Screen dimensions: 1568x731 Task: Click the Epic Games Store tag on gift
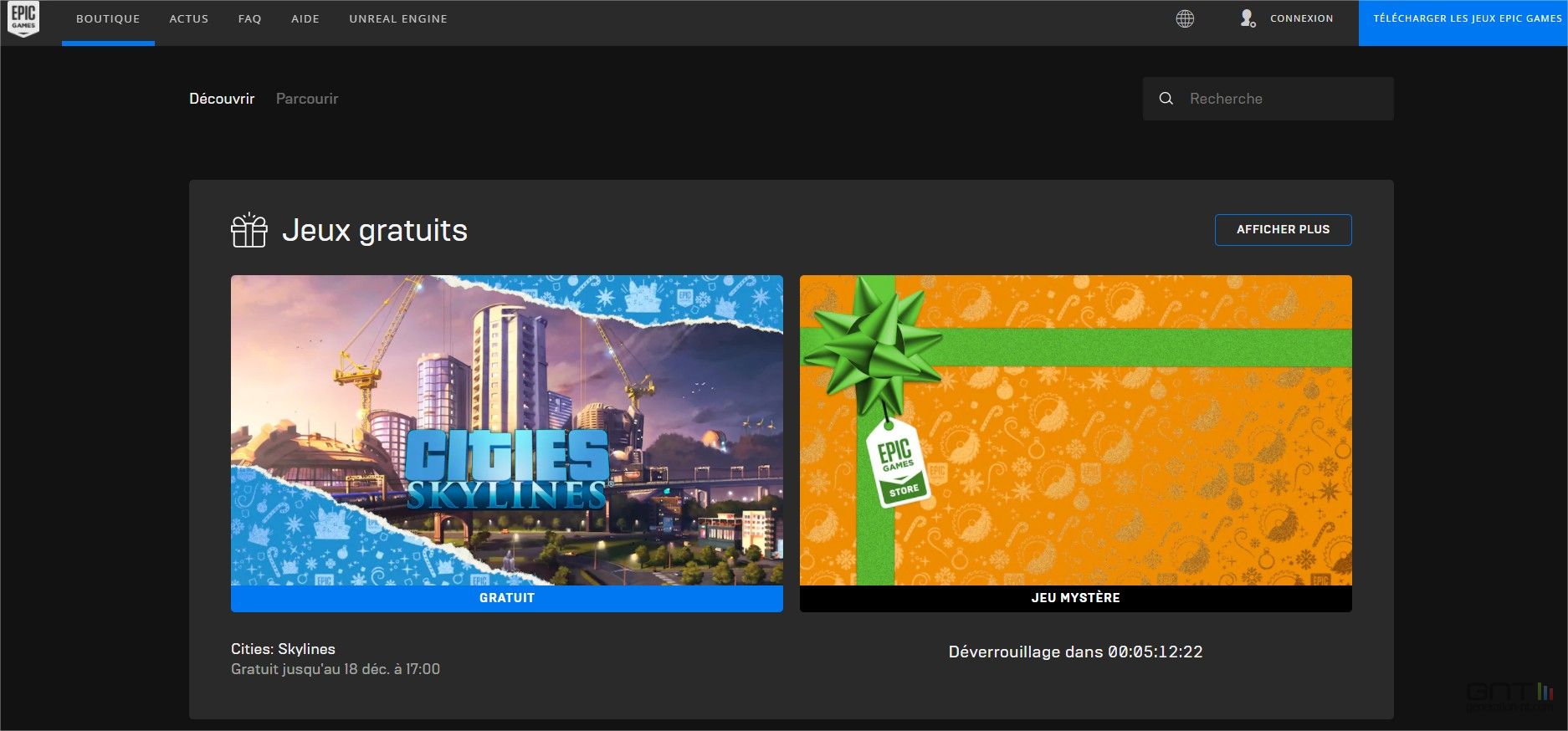pos(896,465)
